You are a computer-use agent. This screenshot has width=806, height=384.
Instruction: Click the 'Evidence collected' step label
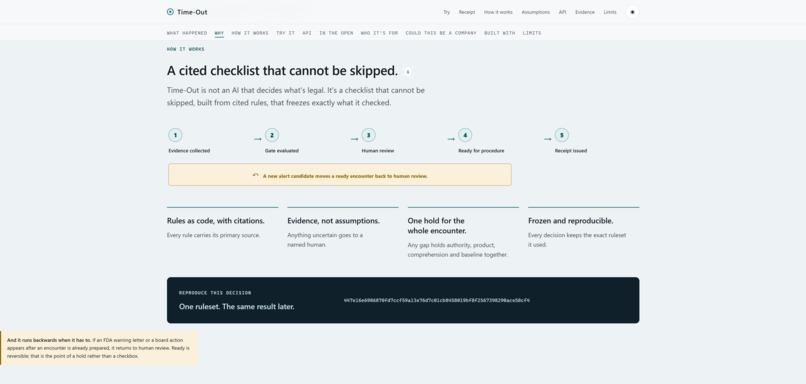189,151
